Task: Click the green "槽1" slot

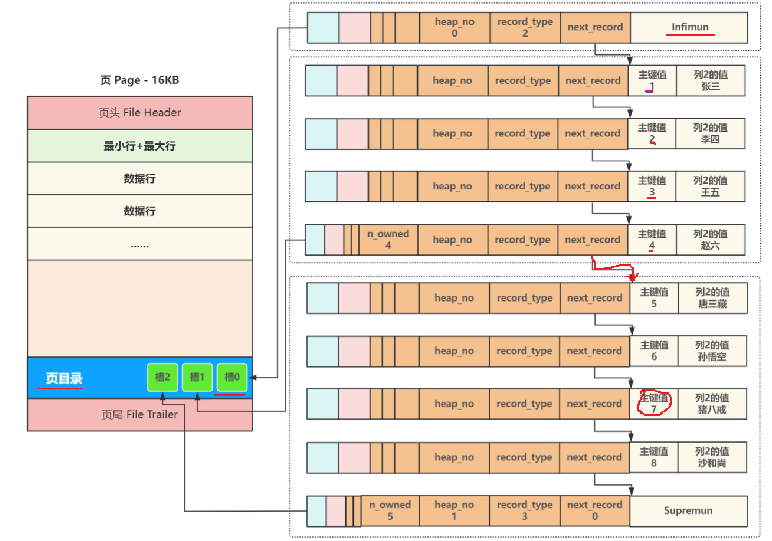Action: click(197, 378)
